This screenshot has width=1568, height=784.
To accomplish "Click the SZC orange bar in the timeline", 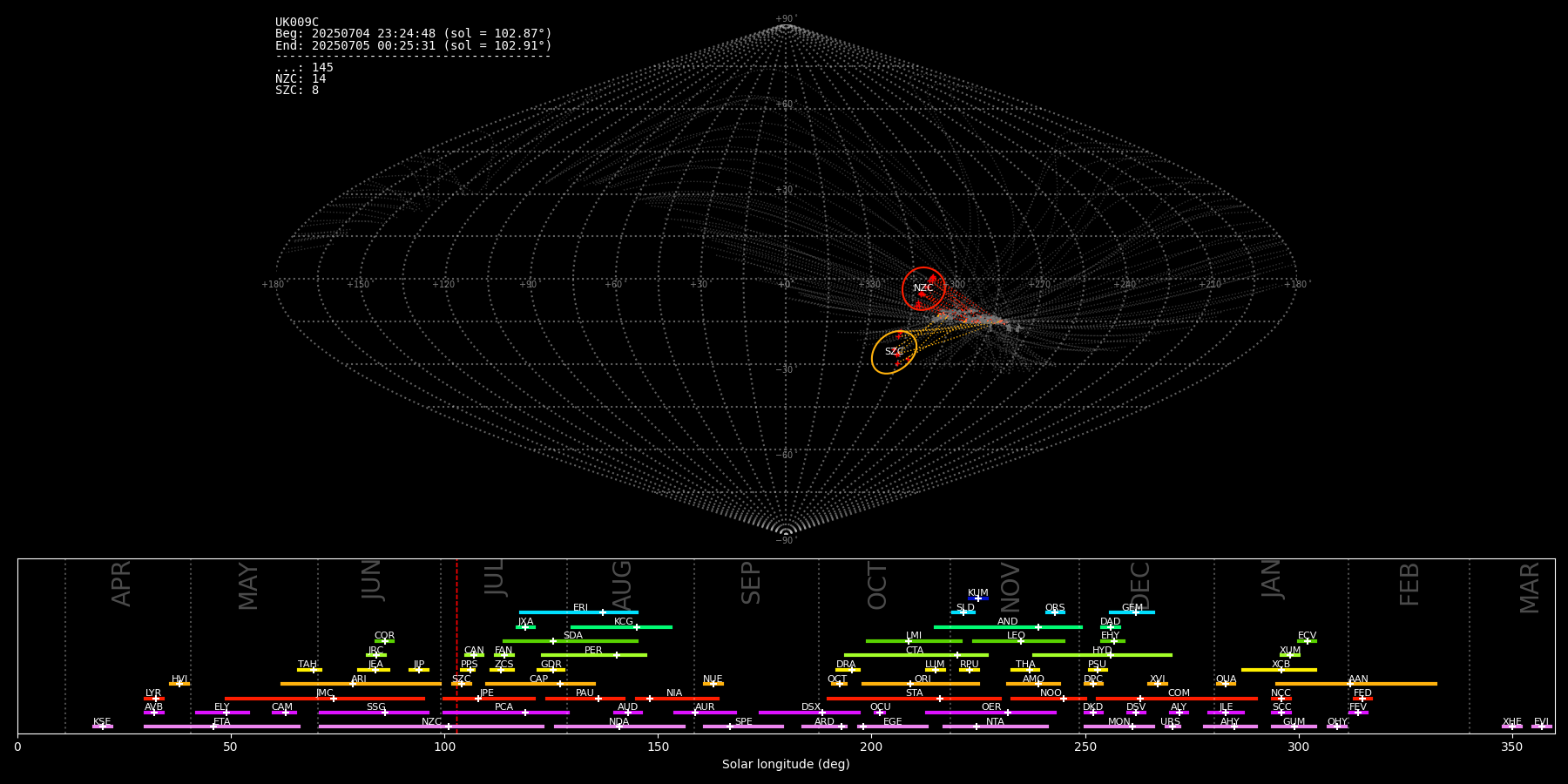I will coord(462,684).
